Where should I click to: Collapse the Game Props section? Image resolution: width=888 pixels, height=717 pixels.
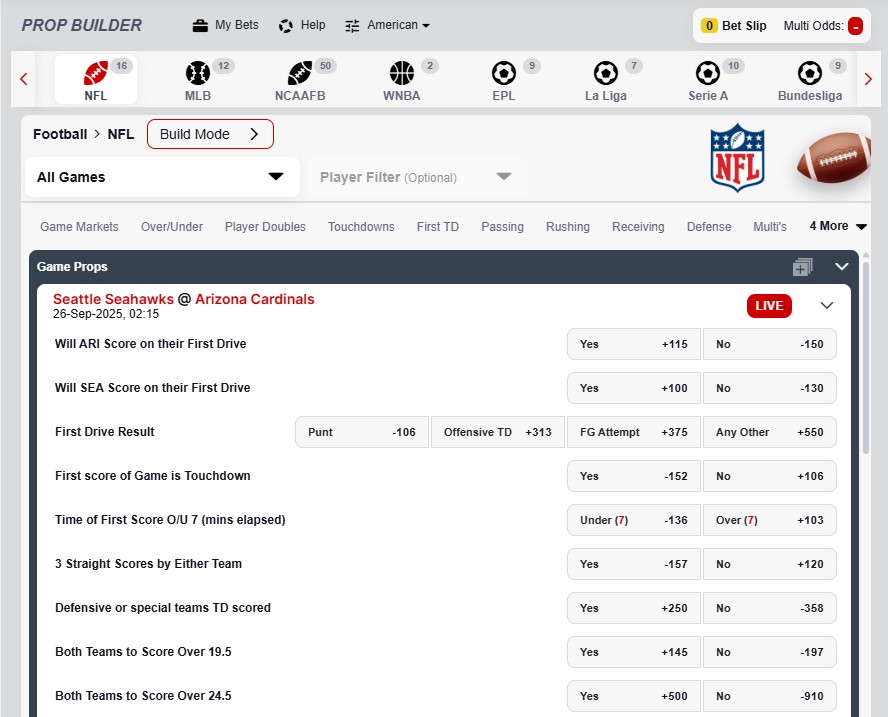(842, 267)
